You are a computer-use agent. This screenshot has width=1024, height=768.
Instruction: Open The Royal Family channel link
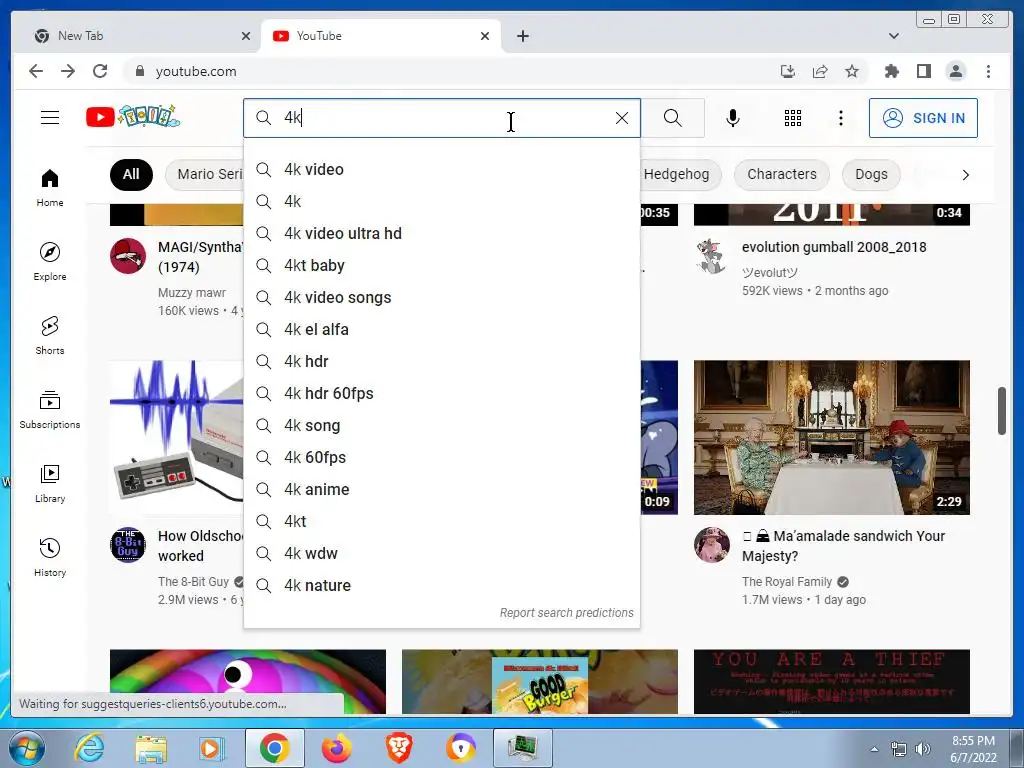(786, 582)
